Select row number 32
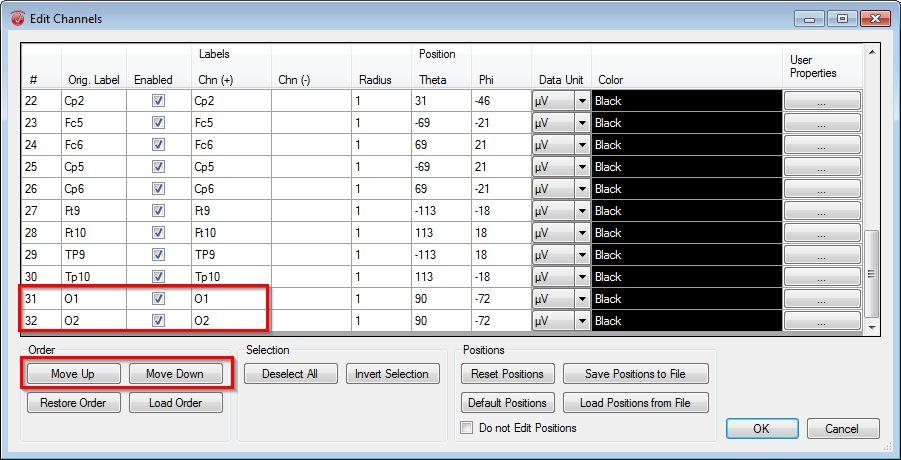901x460 pixels. (x=41, y=320)
